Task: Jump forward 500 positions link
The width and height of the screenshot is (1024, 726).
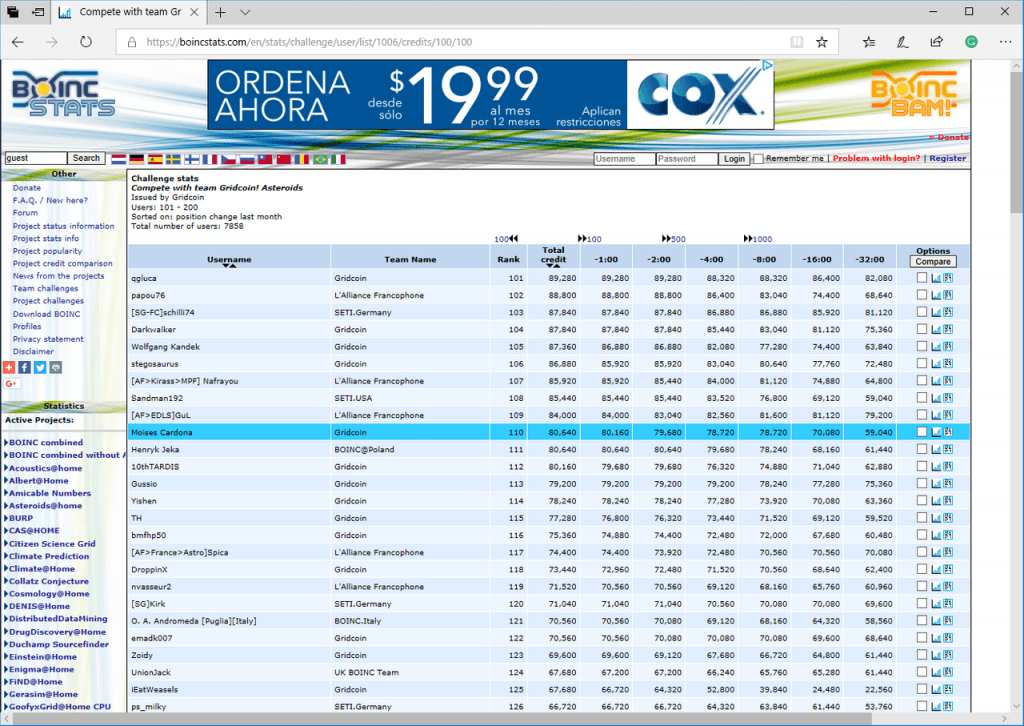Action: tap(674, 239)
